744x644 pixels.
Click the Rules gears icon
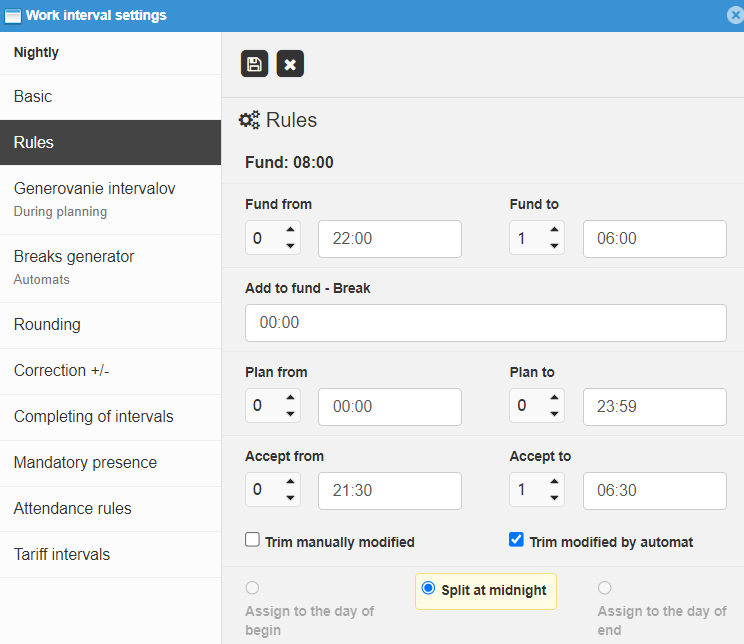coord(249,120)
